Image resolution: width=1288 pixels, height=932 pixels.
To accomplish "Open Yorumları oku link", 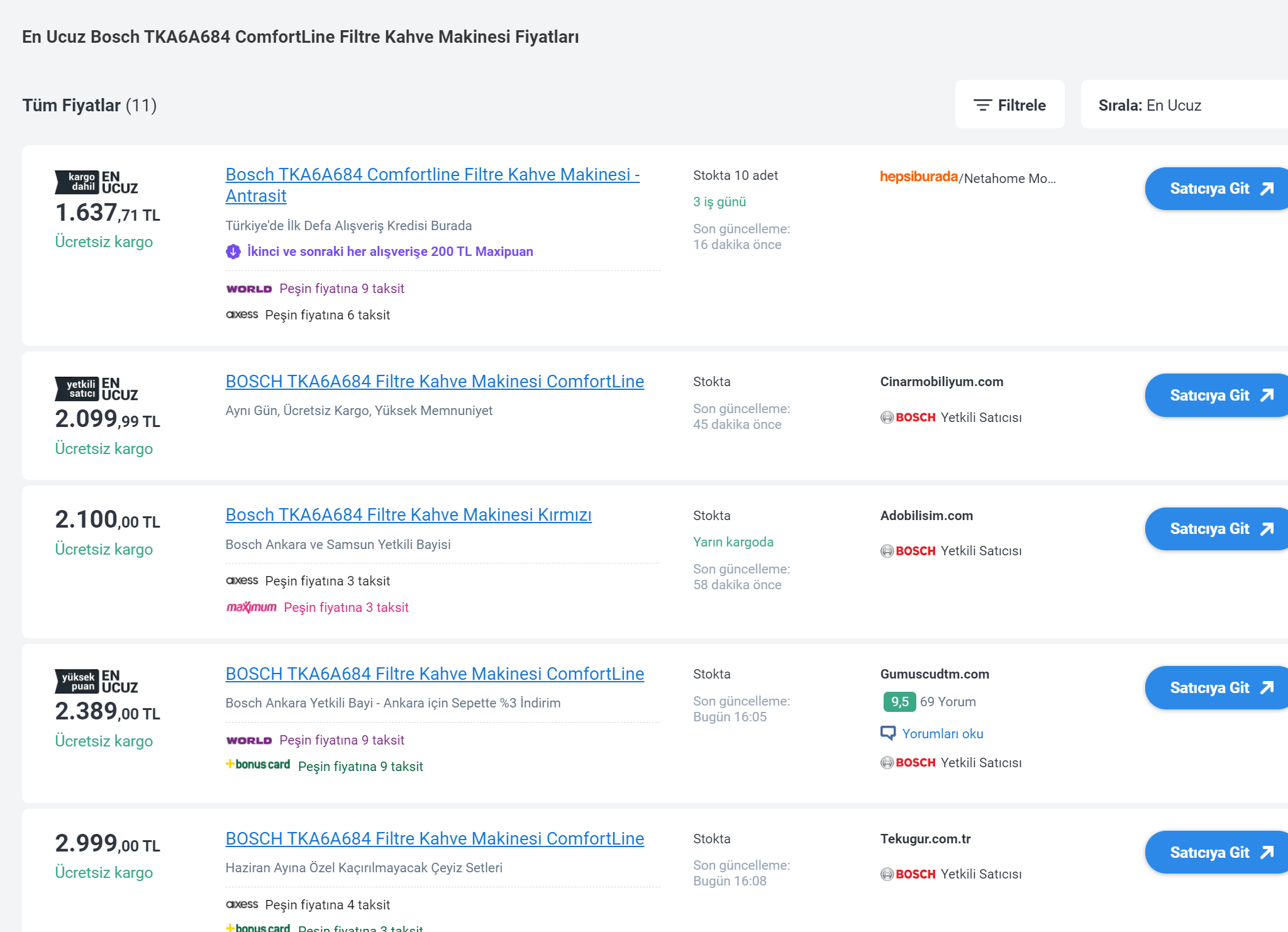I will click(x=943, y=734).
